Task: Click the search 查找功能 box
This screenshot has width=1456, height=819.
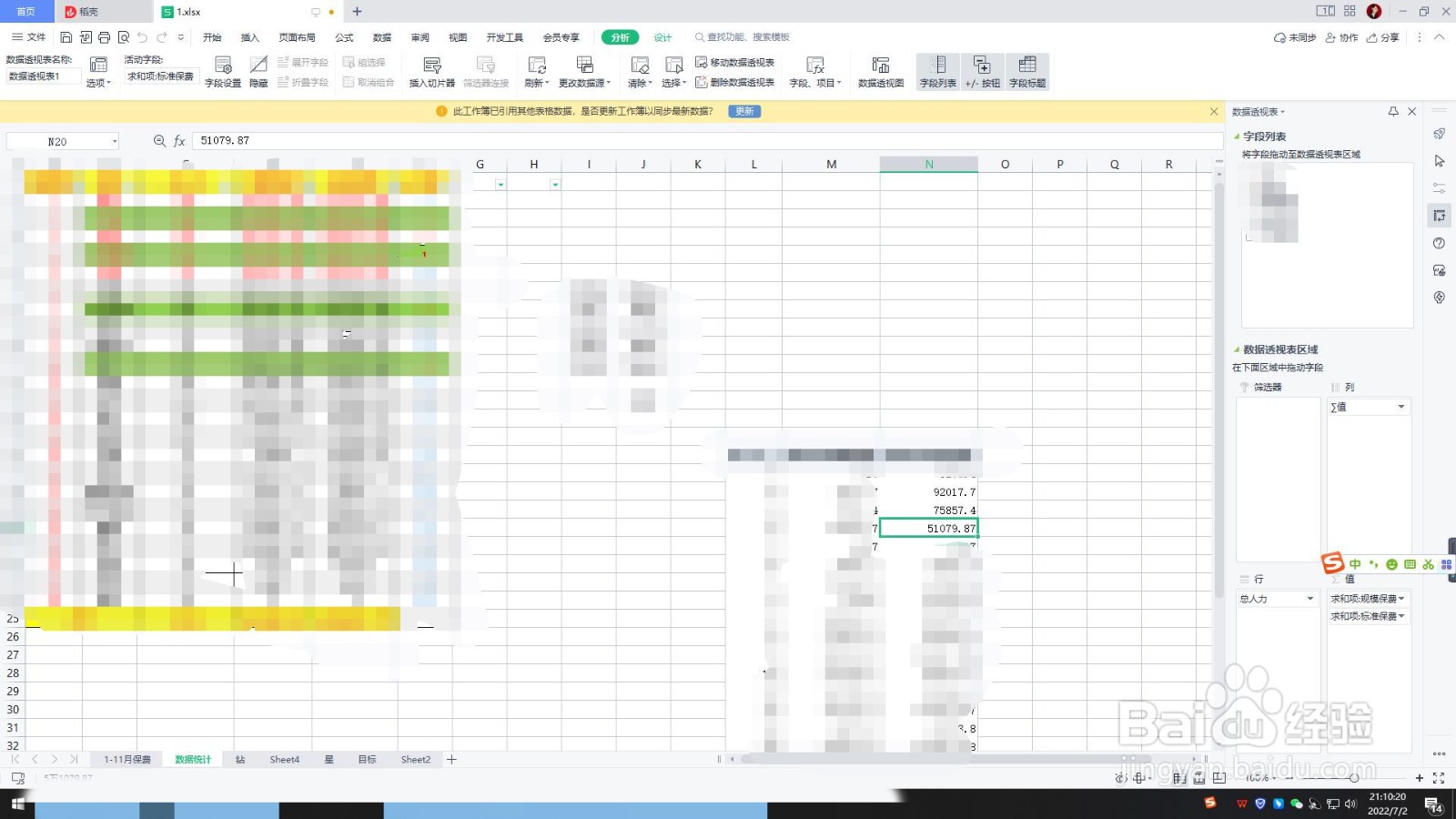Action: [743, 37]
